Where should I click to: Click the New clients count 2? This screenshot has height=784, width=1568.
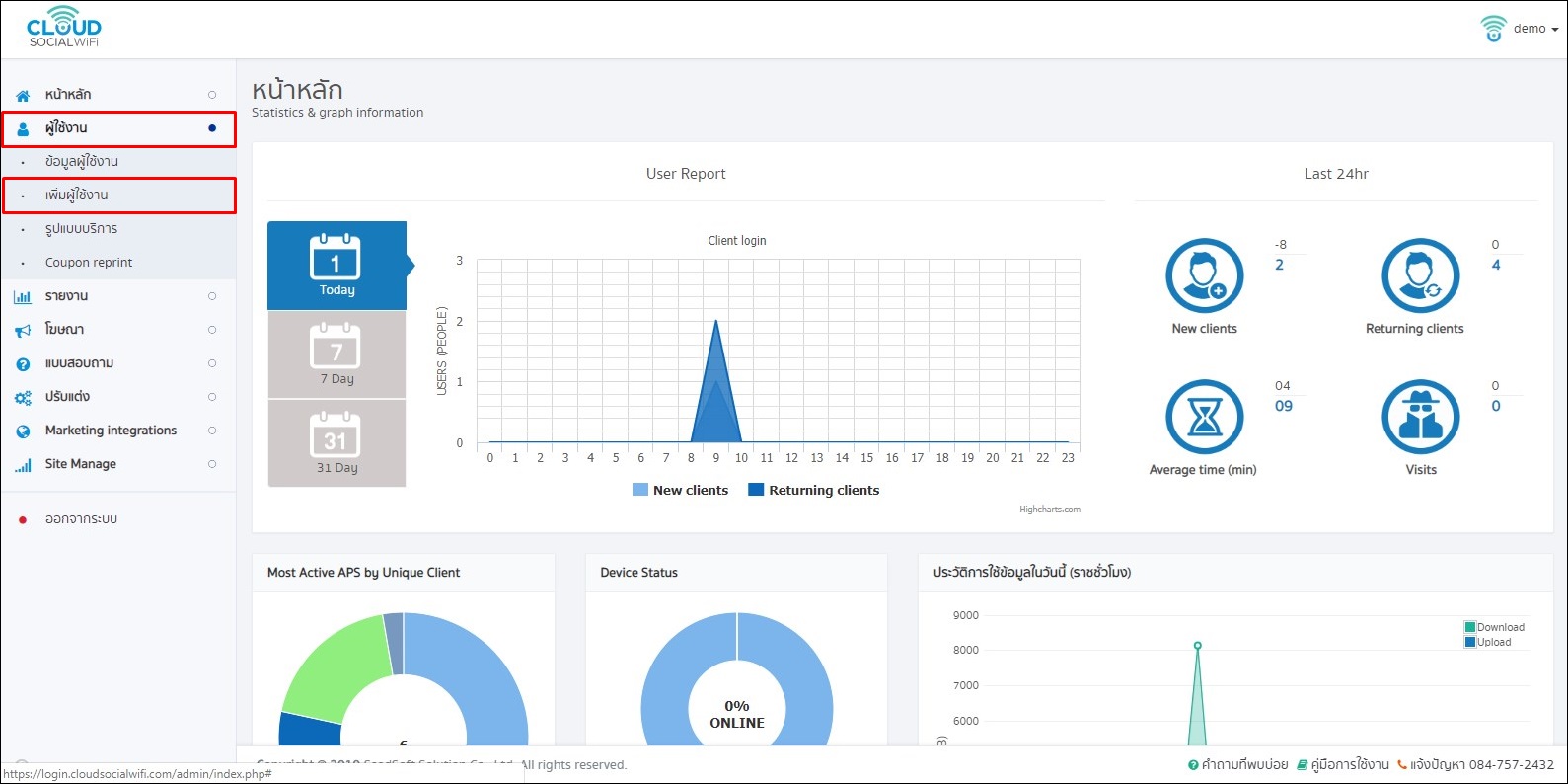tap(1279, 265)
